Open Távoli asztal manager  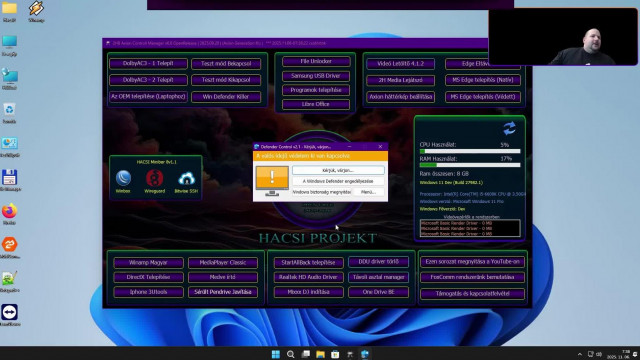378,277
